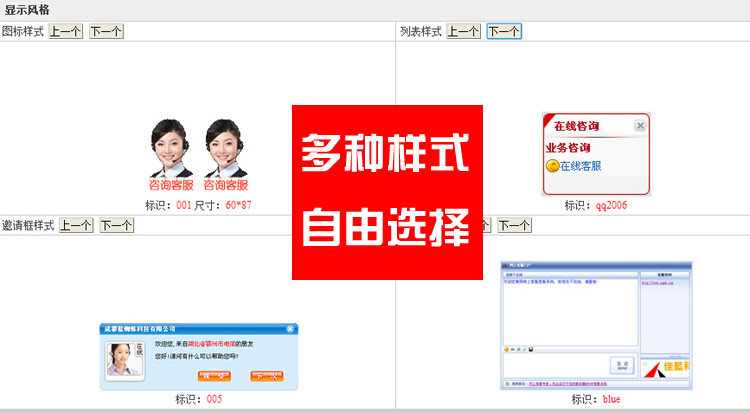The width and height of the screenshot is (750, 413).
Task: Click 上一个 button next to 邀请框样式
Action: click(x=76, y=225)
